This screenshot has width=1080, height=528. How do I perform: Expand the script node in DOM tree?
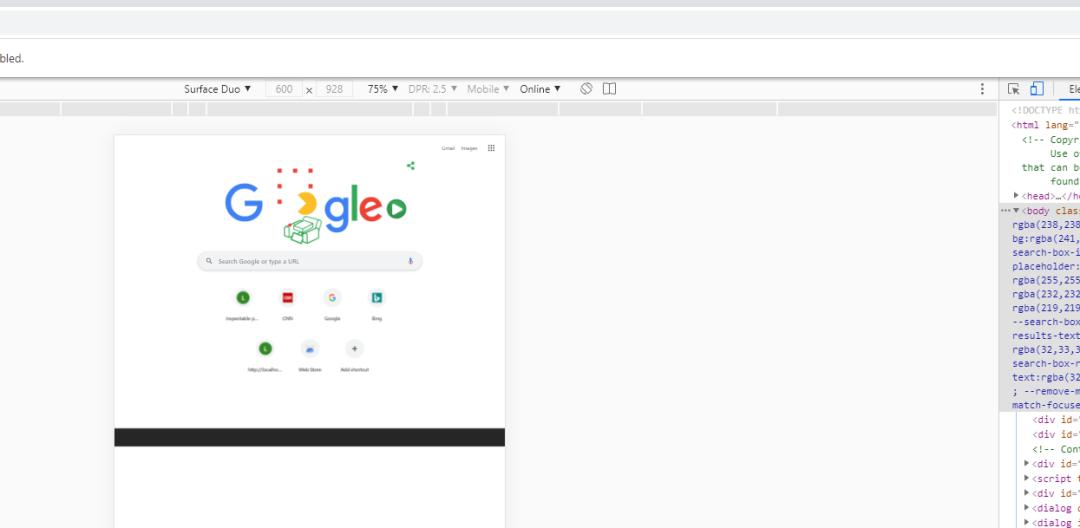1027,478
